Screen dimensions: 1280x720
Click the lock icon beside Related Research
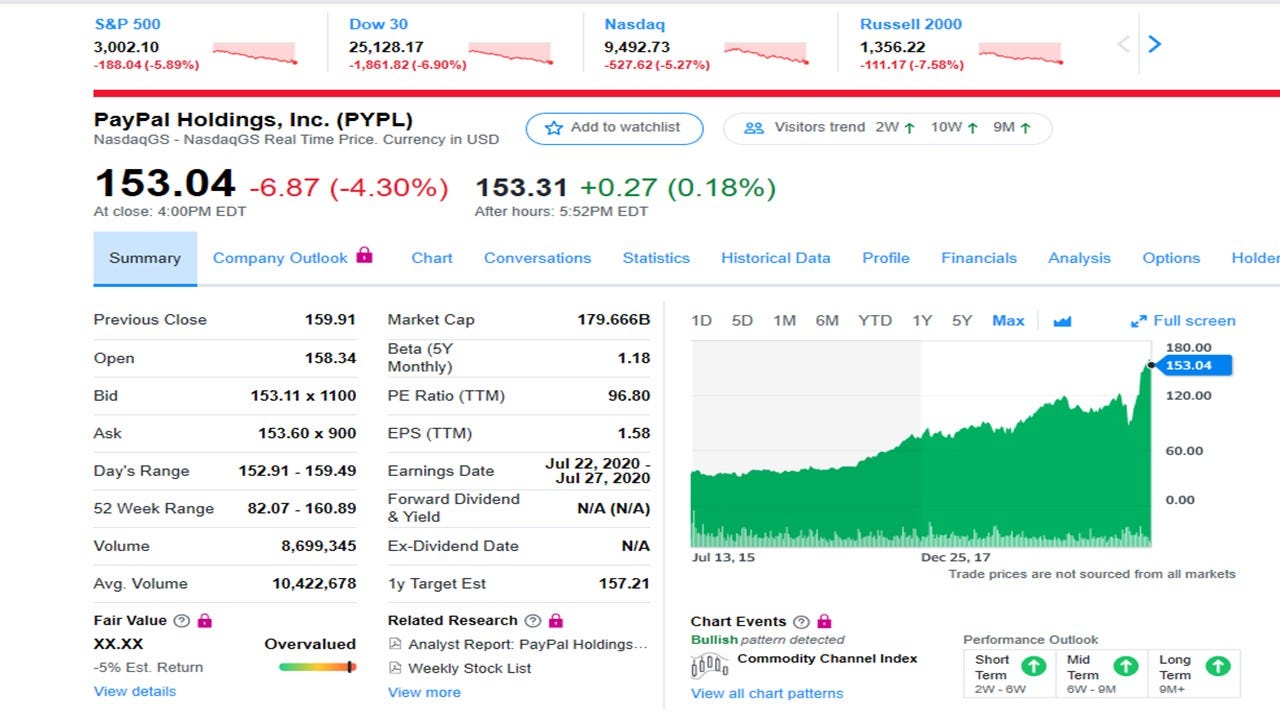coord(556,620)
